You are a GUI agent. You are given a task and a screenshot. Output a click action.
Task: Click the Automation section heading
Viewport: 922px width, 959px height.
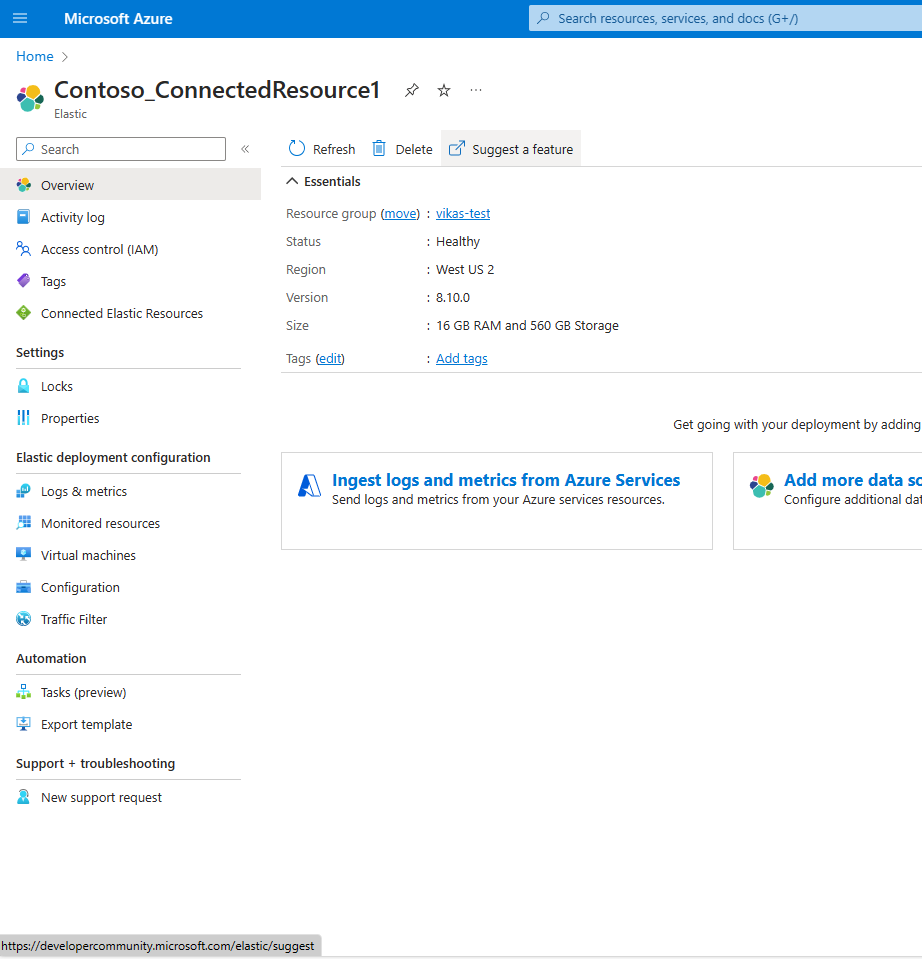tap(51, 659)
